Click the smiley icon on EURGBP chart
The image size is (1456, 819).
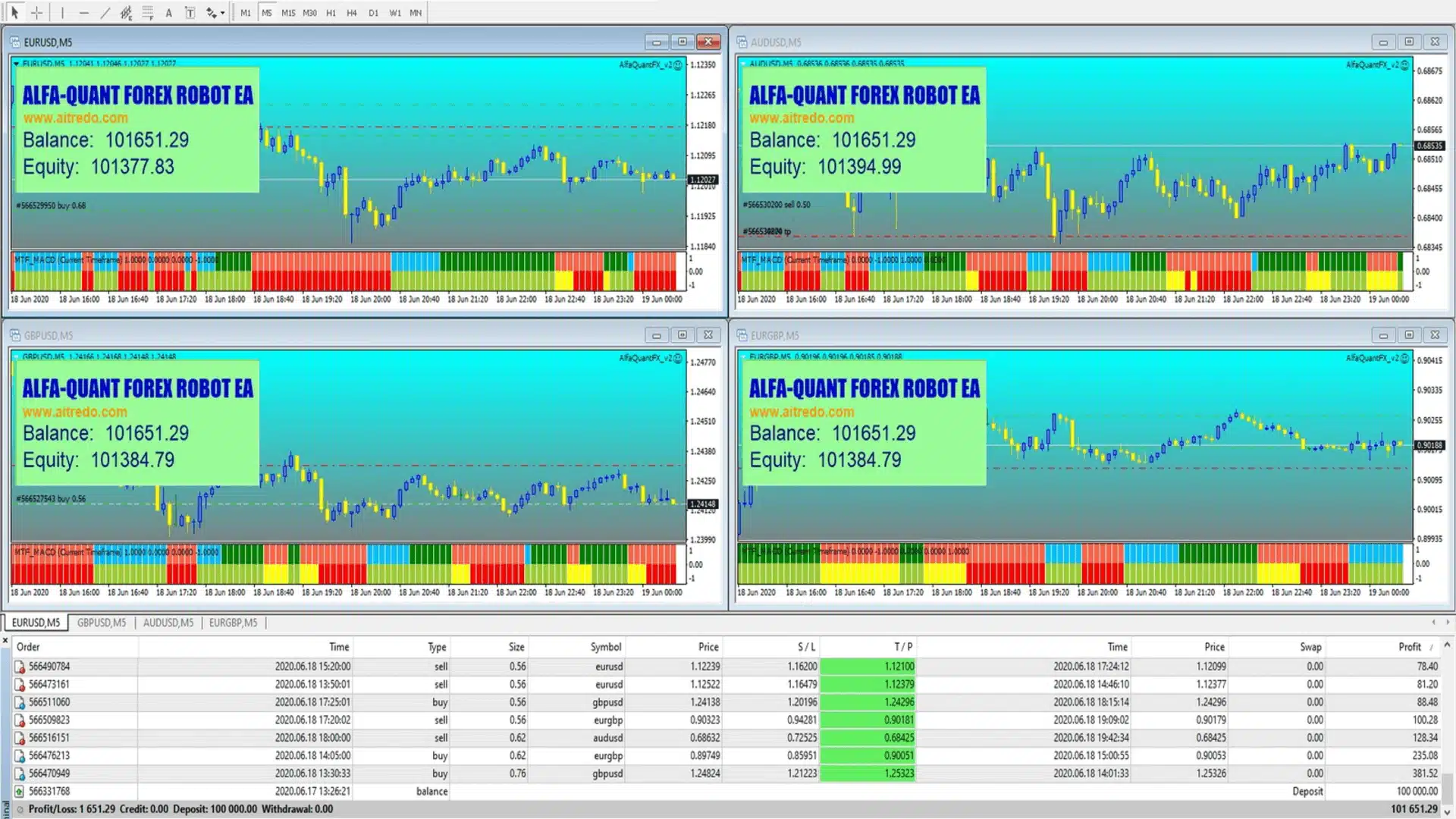coord(1405,358)
